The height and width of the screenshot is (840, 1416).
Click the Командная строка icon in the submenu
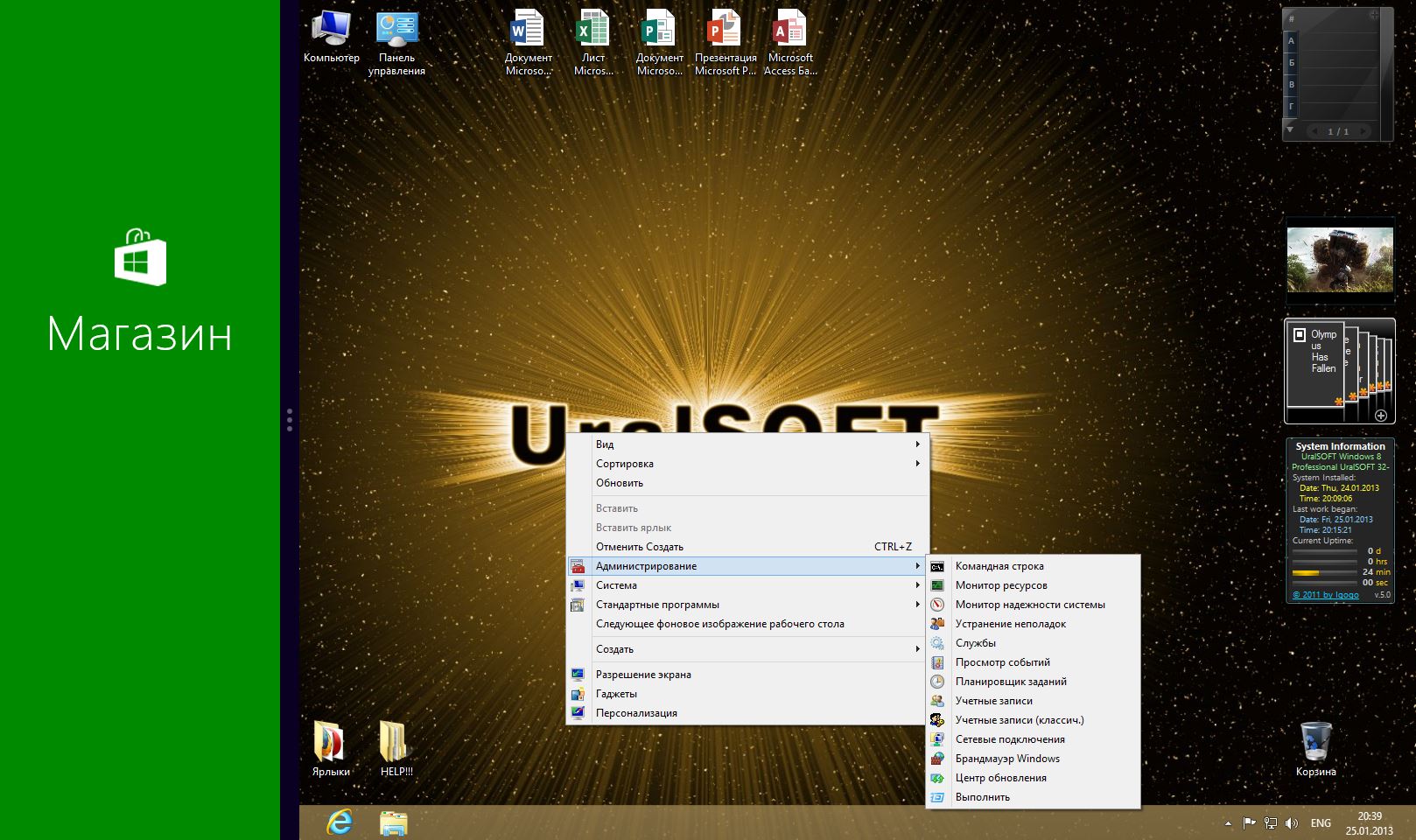coord(937,566)
